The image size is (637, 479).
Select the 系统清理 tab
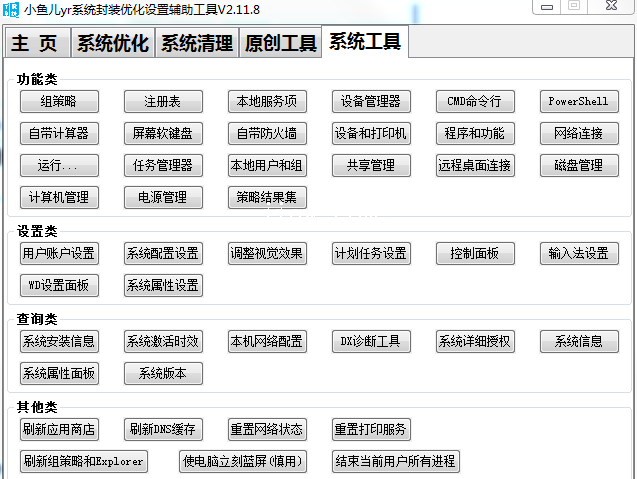tap(197, 44)
